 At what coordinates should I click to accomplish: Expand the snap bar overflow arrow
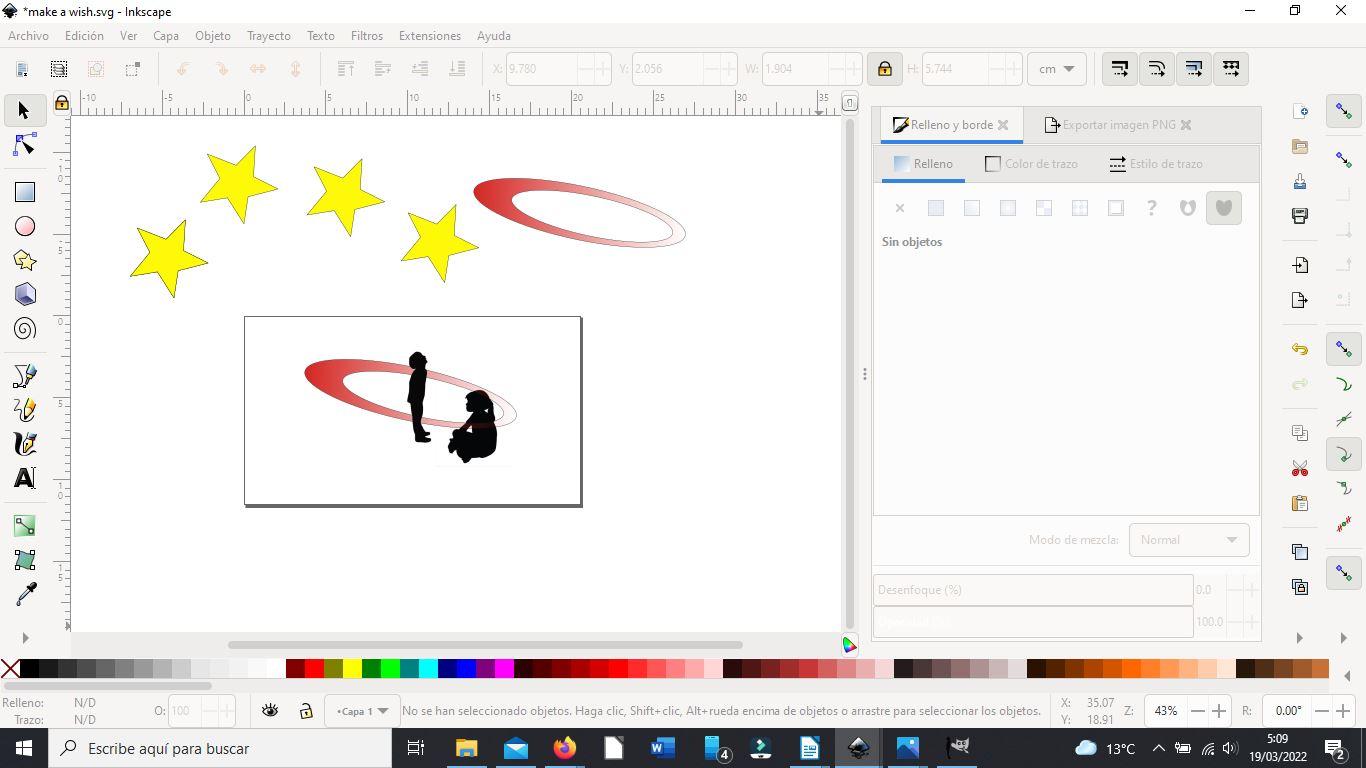click(x=1344, y=638)
